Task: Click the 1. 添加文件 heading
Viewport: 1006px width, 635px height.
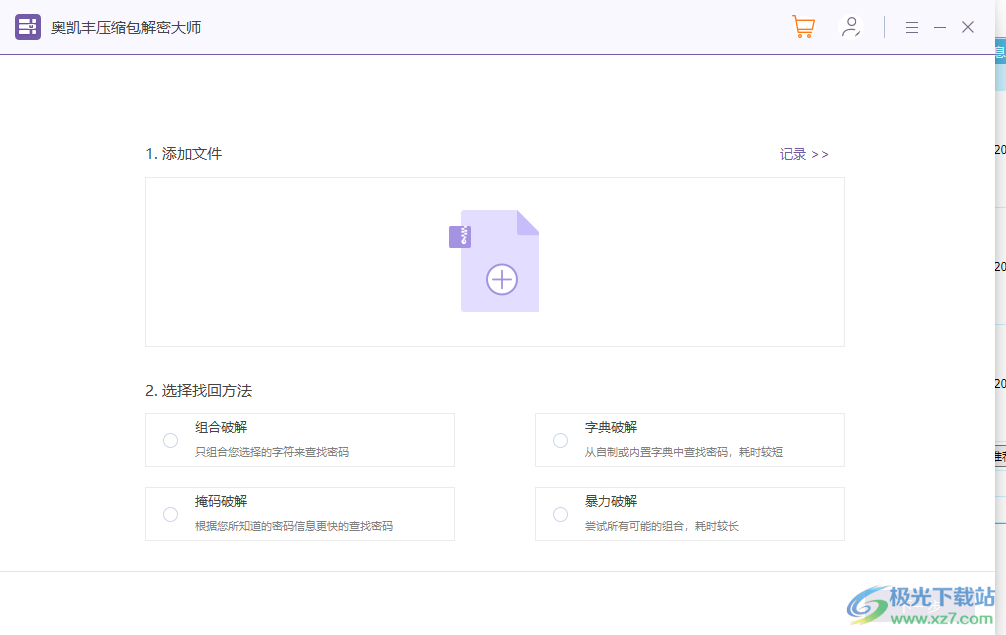Action: pos(183,154)
